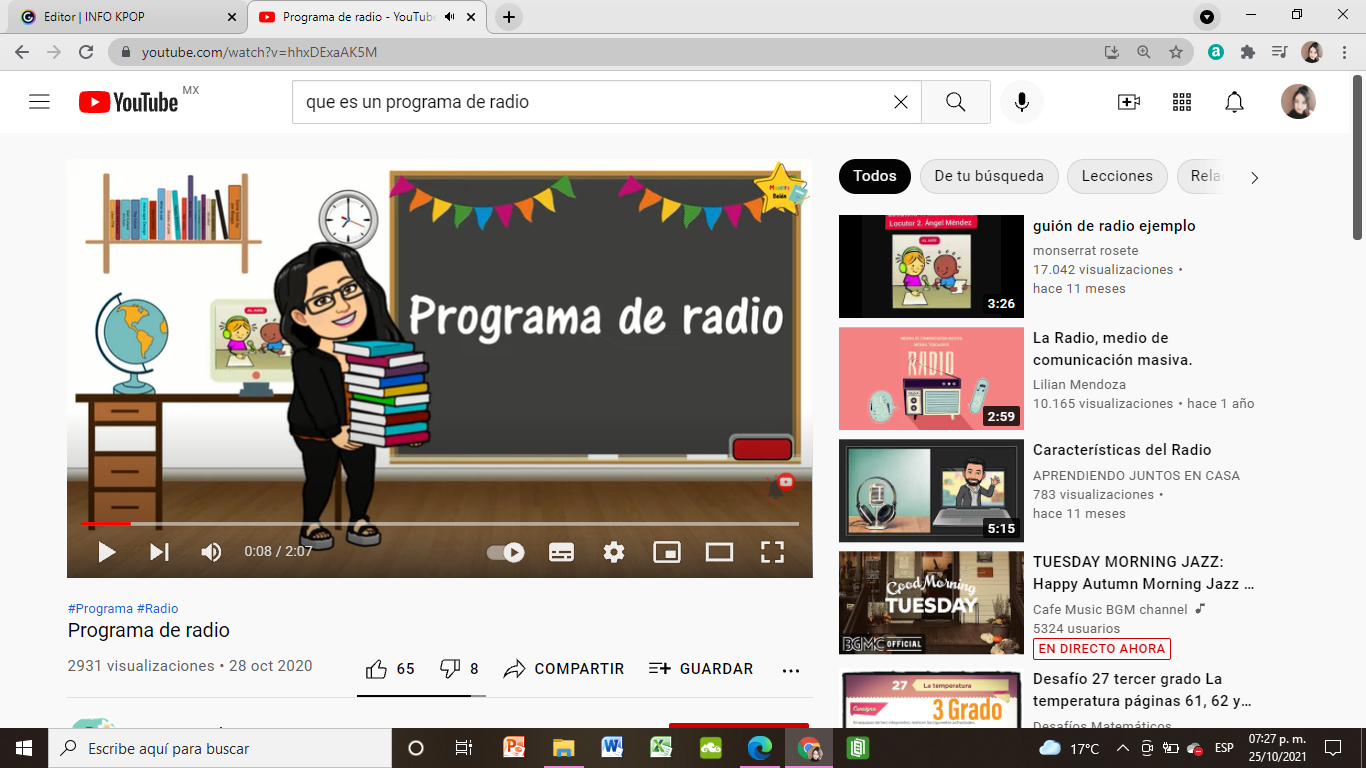Open the miniplayer icon
The height and width of the screenshot is (768, 1366).
(x=666, y=551)
